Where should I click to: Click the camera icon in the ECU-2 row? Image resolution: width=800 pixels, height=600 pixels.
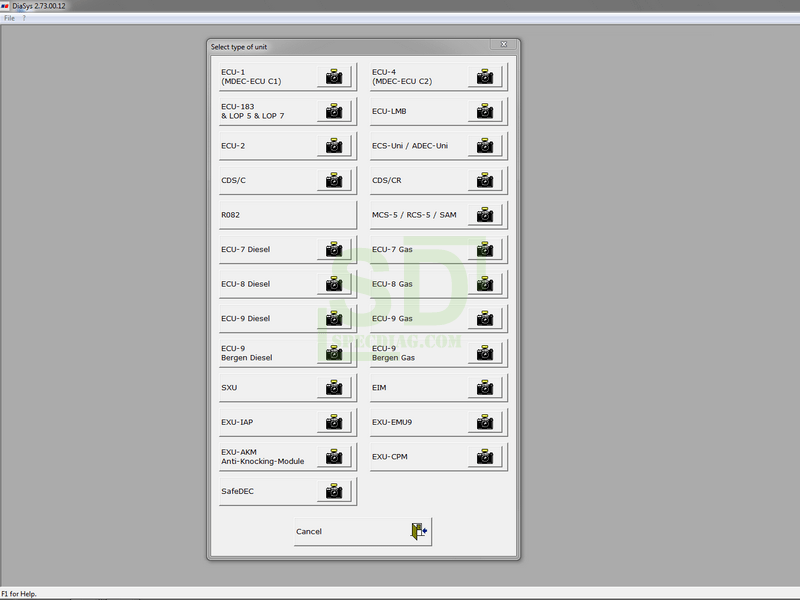click(x=334, y=145)
